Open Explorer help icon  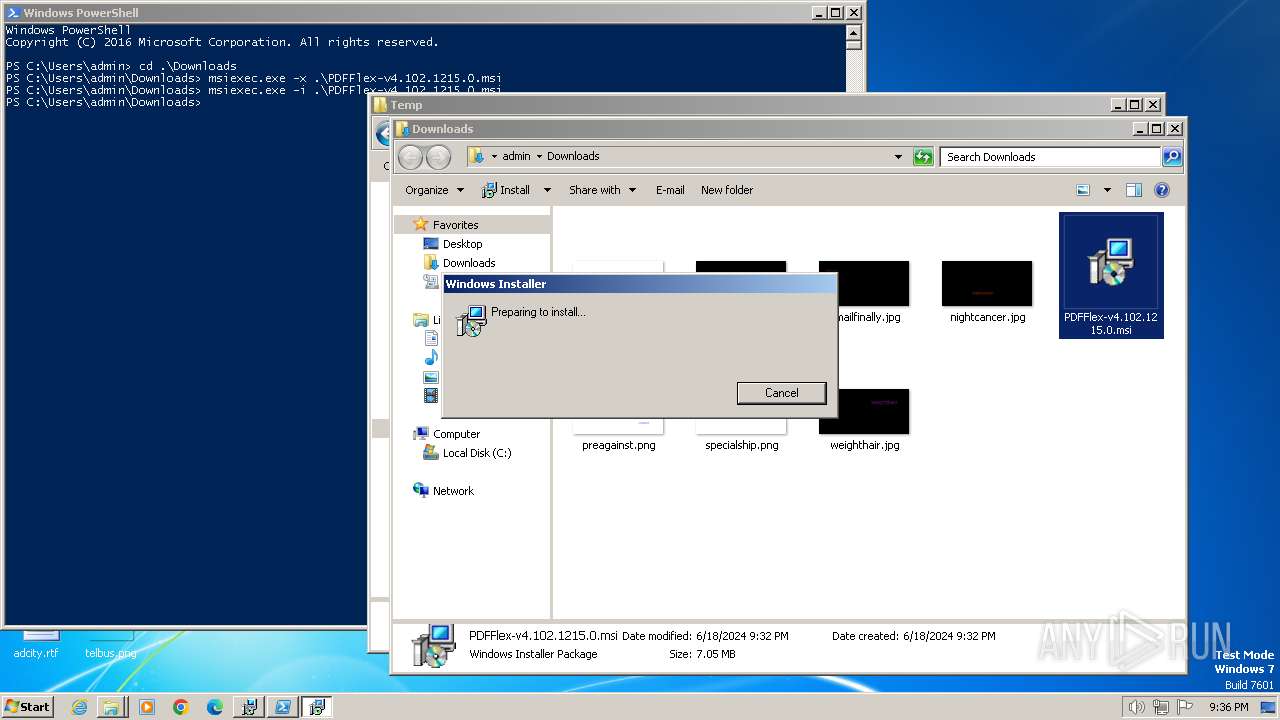1162,190
